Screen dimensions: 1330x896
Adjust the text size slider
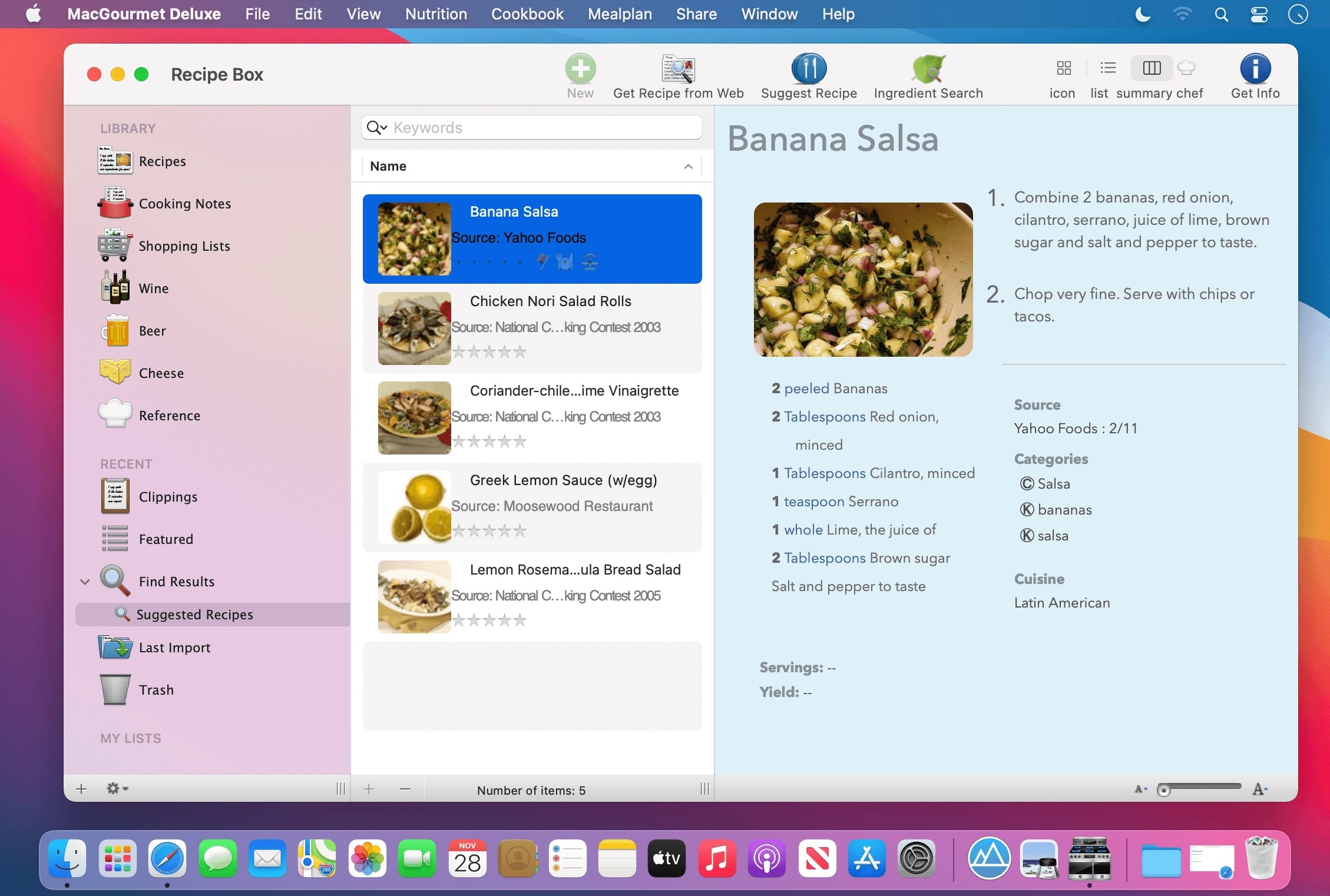point(1164,789)
